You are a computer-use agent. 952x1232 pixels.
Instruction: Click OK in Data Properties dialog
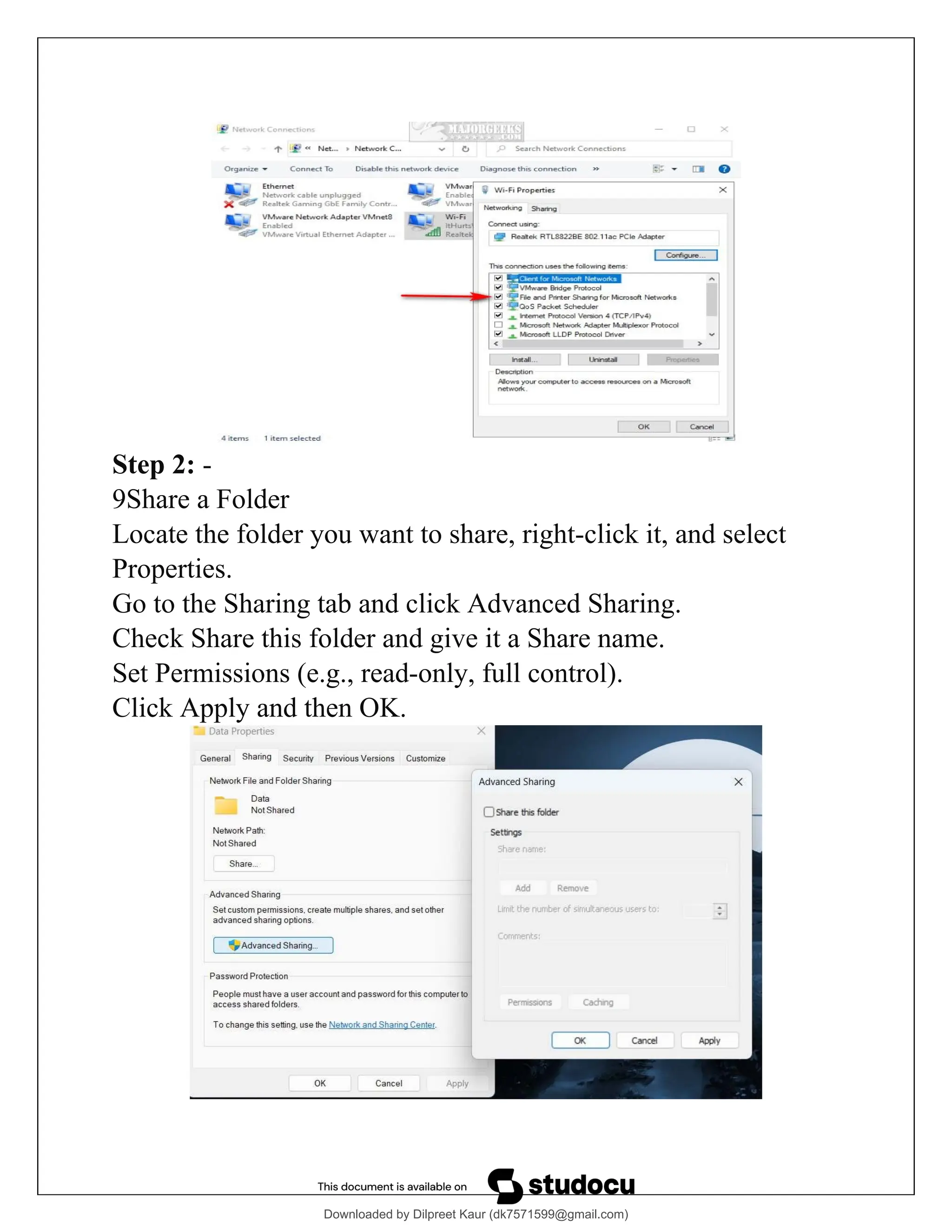click(320, 1083)
